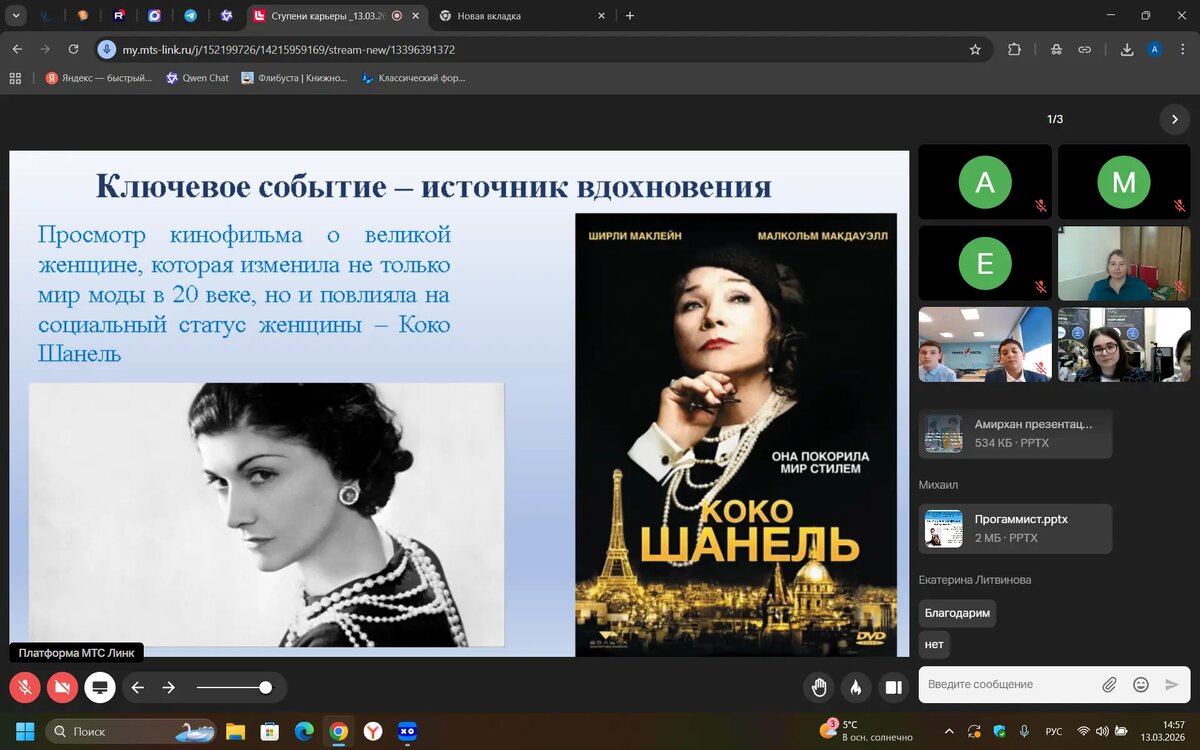Open File Explorer from the taskbar
Image resolution: width=1200 pixels, height=750 pixels.
point(235,731)
